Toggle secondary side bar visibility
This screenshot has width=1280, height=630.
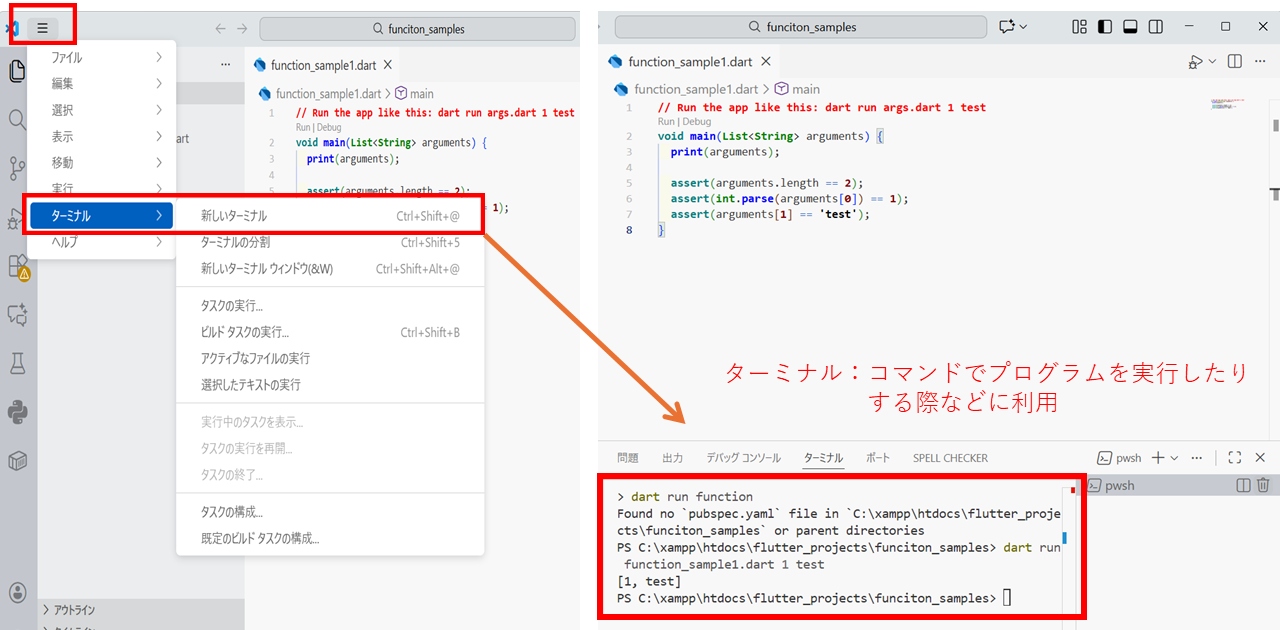tap(1156, 27)
